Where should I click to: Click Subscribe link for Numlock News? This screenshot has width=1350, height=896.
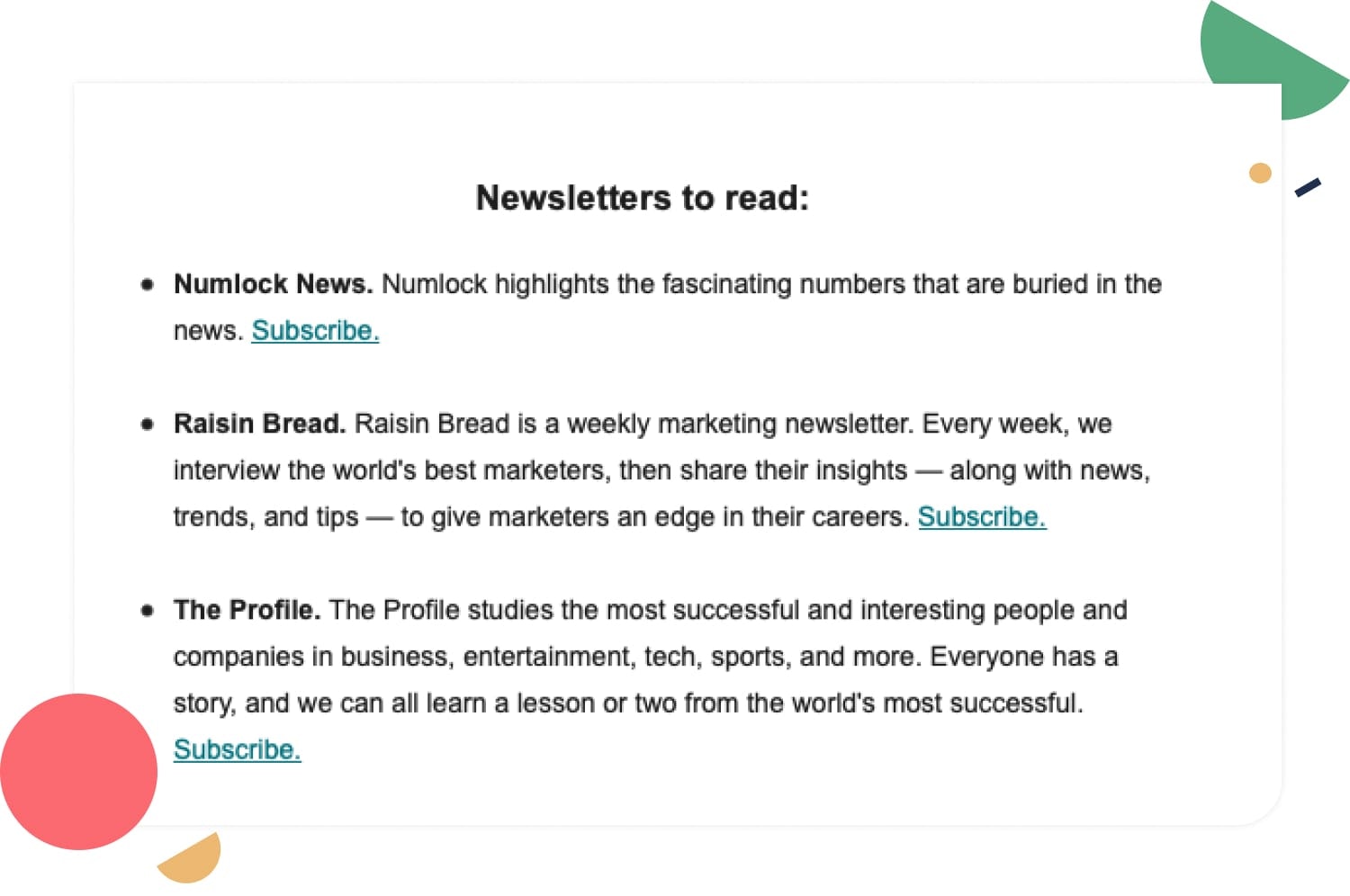[315, 330]
